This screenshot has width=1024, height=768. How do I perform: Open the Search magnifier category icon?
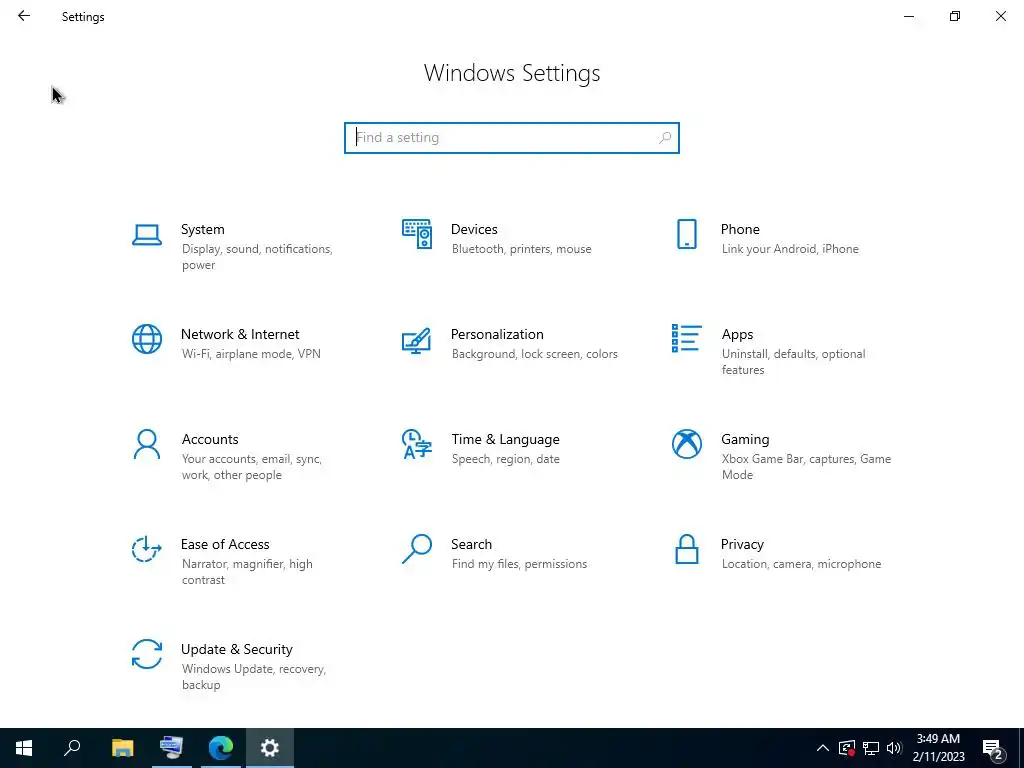(417, 549)
